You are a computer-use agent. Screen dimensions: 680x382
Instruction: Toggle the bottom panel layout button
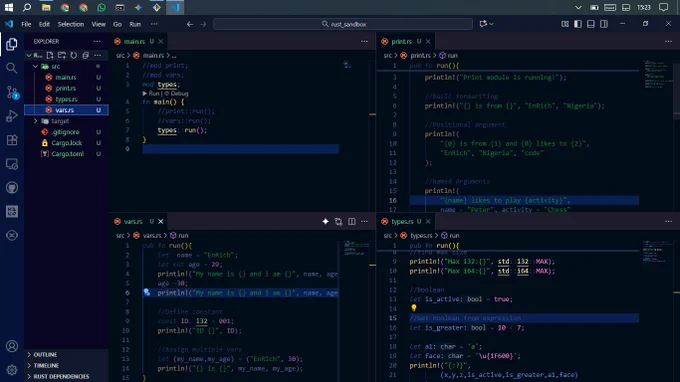[591, 24]
